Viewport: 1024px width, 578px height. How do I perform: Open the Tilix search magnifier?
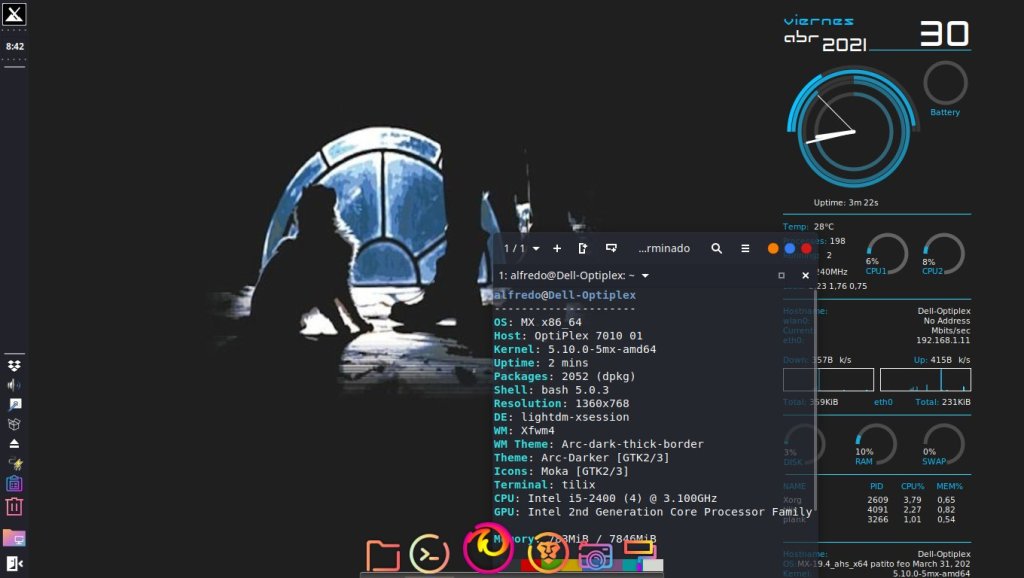point(717,248)
